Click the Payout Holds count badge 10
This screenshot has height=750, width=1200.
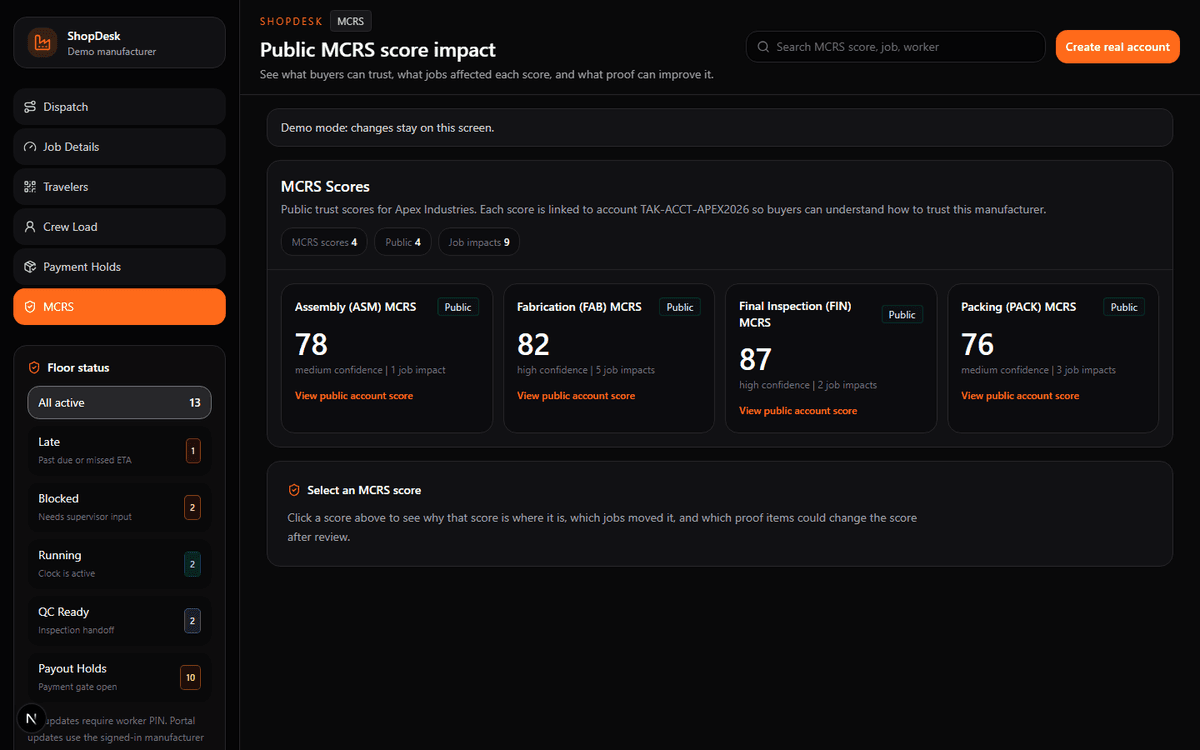tap(190, 677)
